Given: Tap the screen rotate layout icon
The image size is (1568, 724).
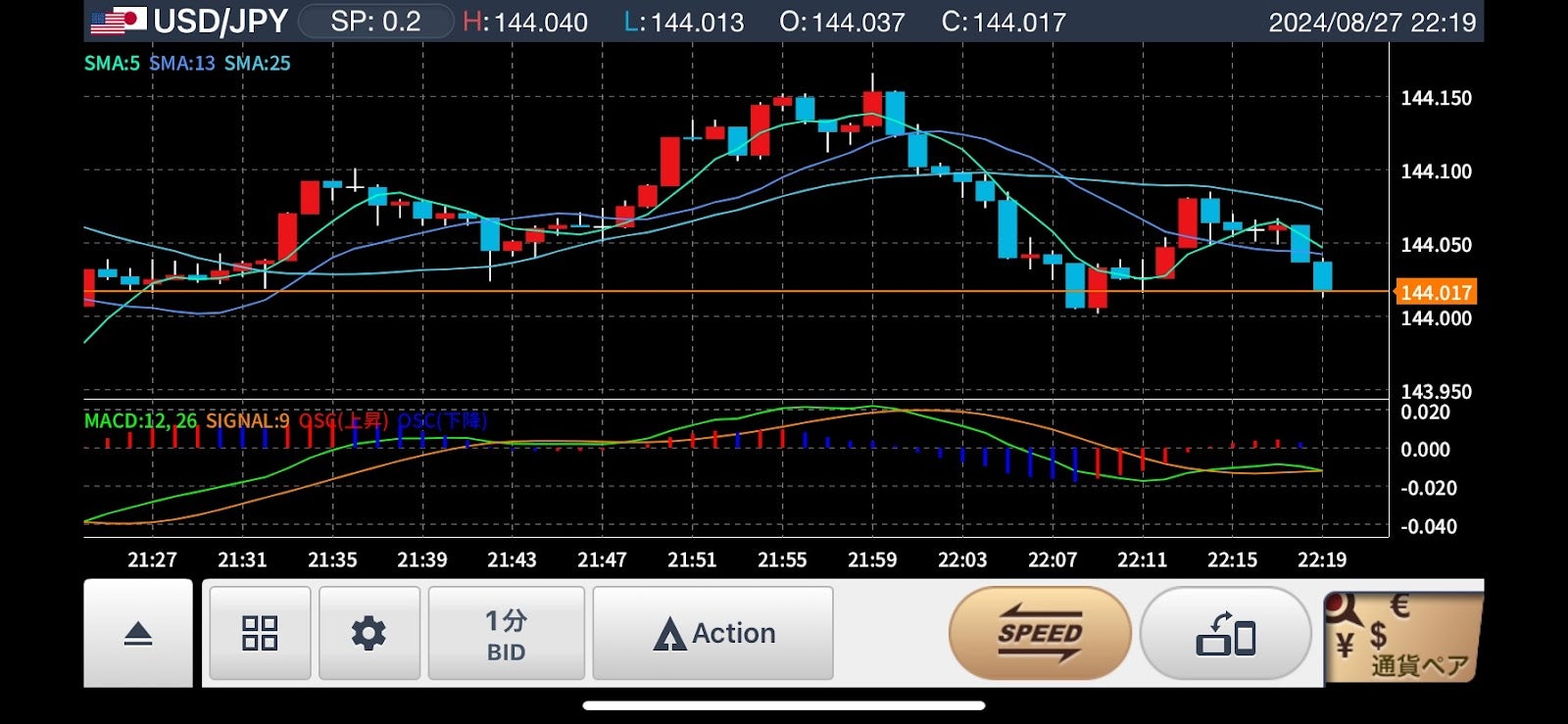Looking at the screenshot, I should point(1225,633).
